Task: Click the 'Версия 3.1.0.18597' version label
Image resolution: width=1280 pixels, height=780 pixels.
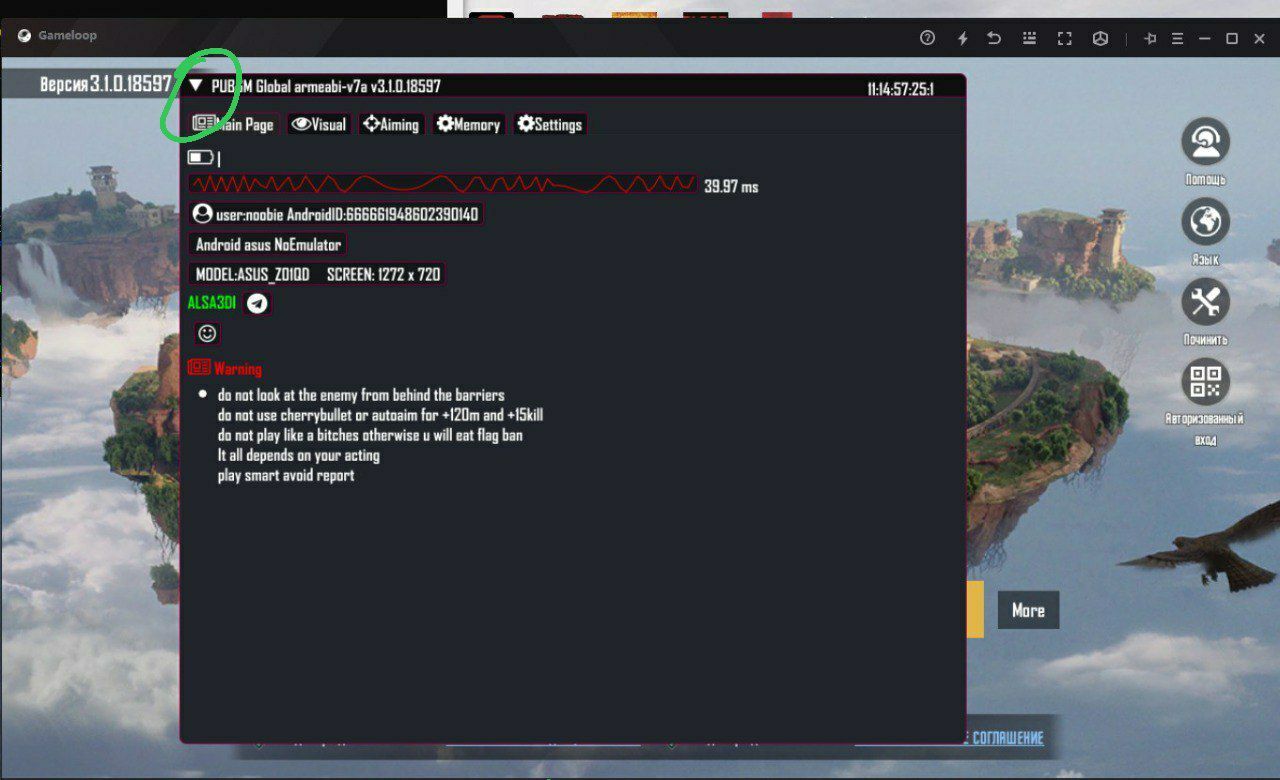Action: pos(106,84)
